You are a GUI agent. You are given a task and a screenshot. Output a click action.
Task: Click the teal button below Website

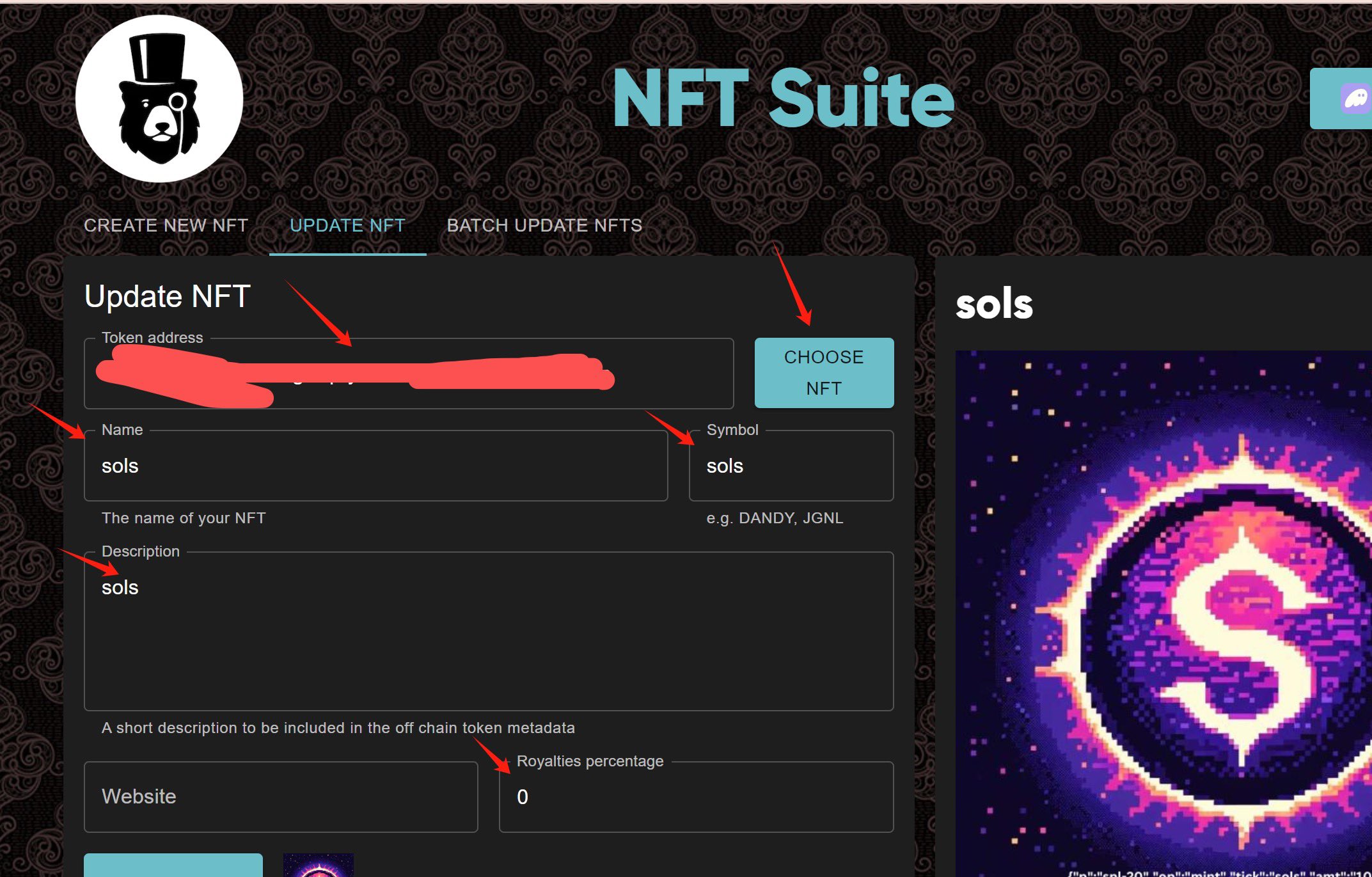point(173,865)
